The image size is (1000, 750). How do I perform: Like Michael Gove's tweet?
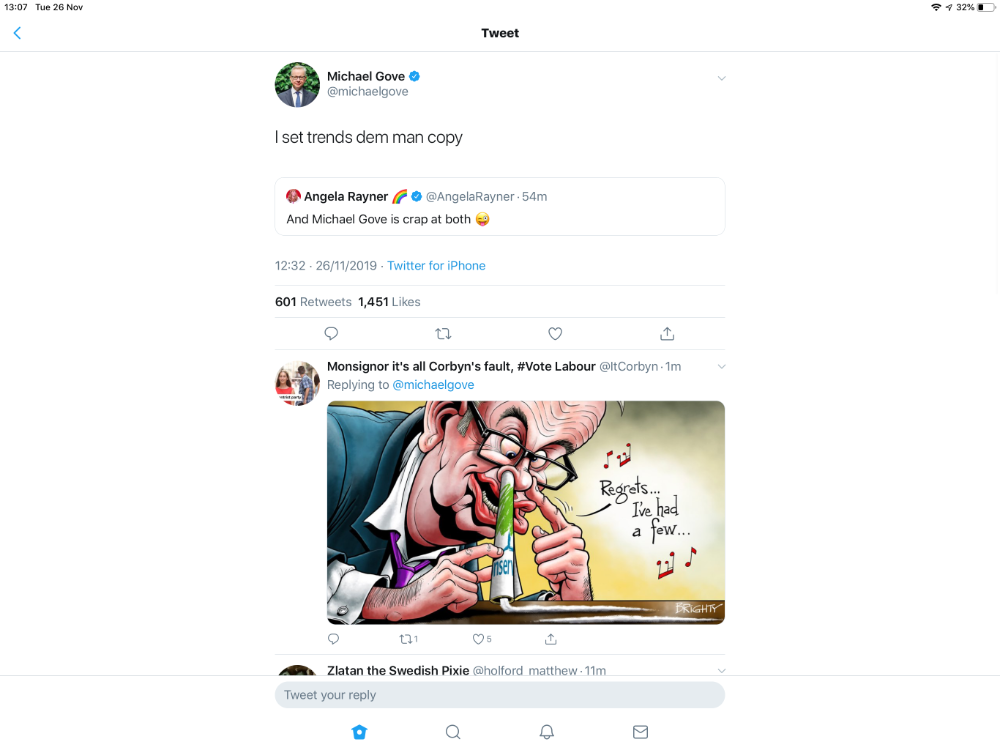pyautogui.click(x=555, y=333)
